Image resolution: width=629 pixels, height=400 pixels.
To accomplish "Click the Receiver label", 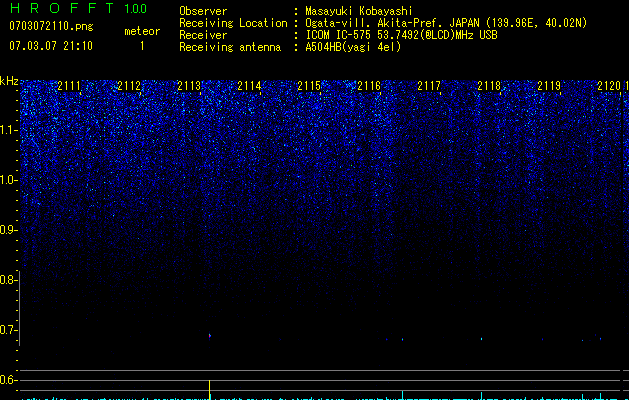I will tap(203, 35).
